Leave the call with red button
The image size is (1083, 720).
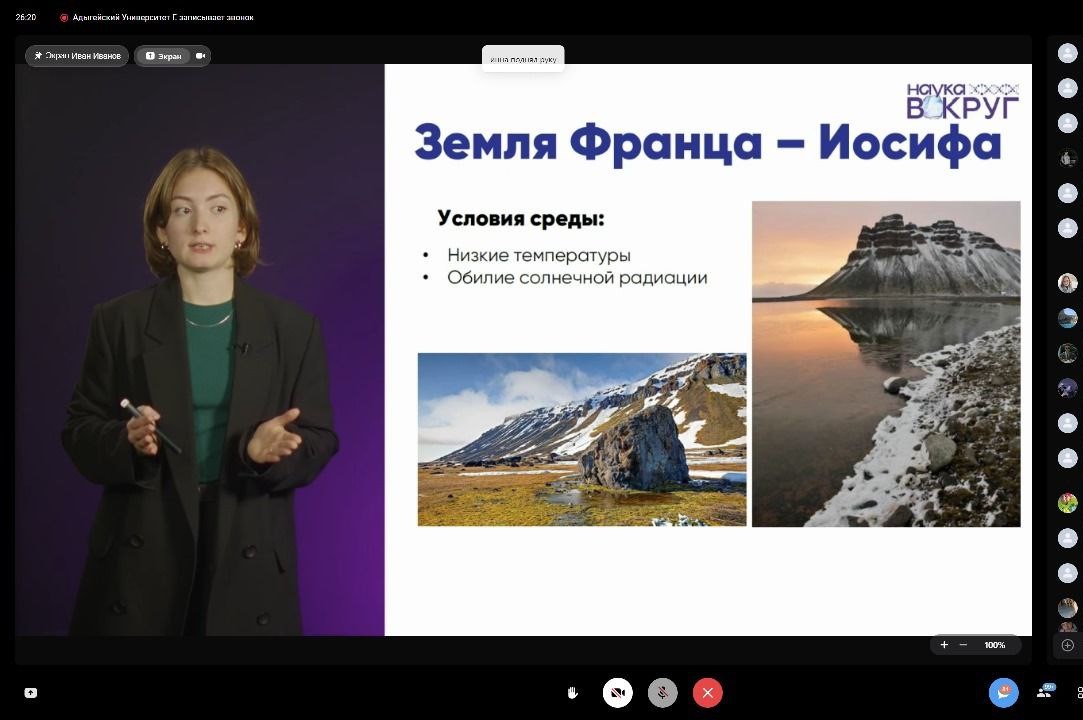click(x=707, y=693)
